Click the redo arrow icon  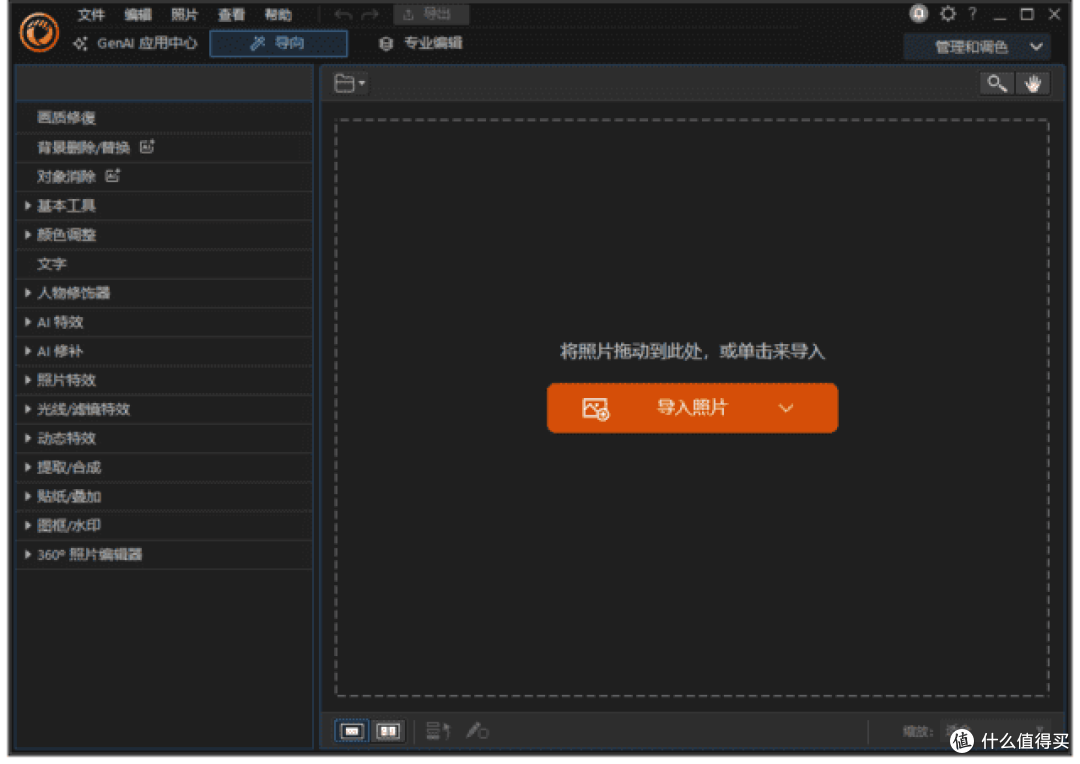point(371,14)
